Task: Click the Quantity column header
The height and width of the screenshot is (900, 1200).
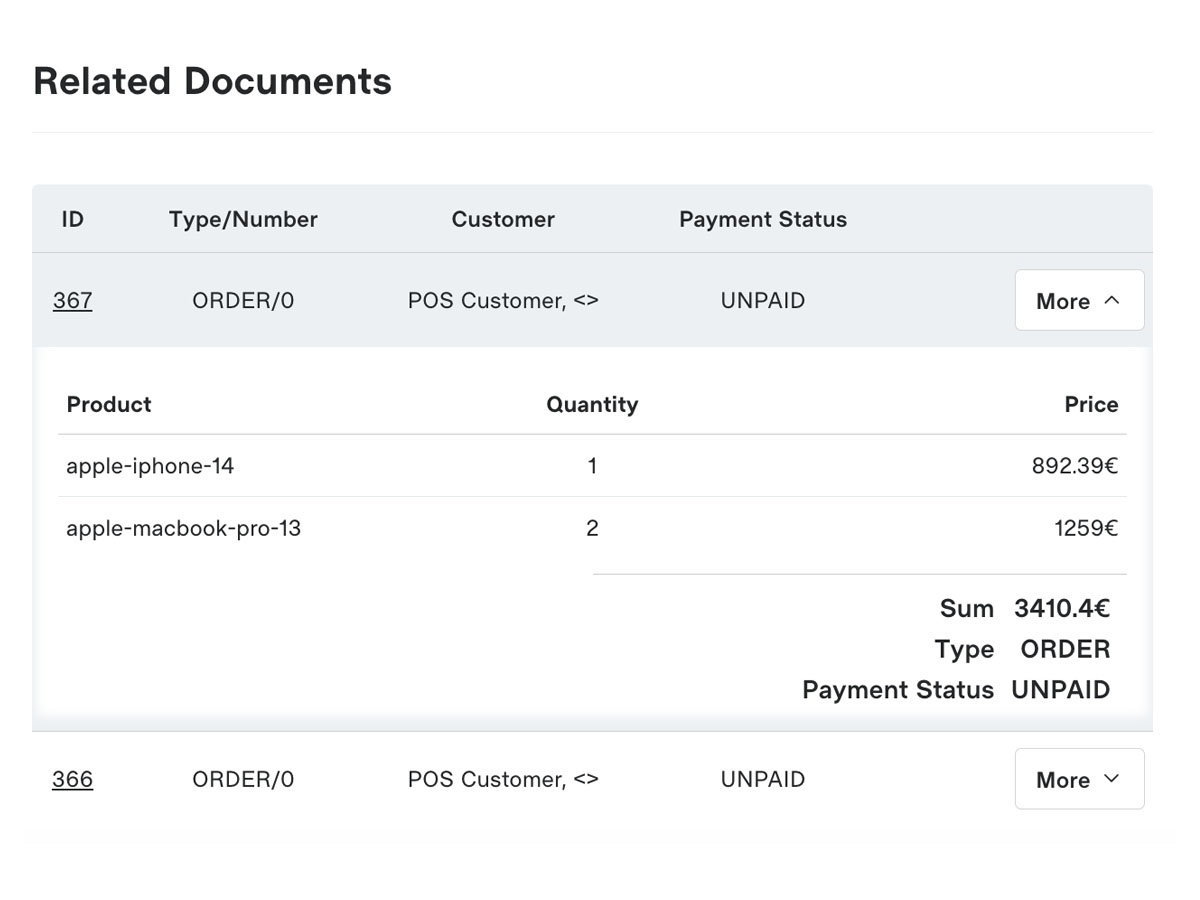Action: point(591,405)
